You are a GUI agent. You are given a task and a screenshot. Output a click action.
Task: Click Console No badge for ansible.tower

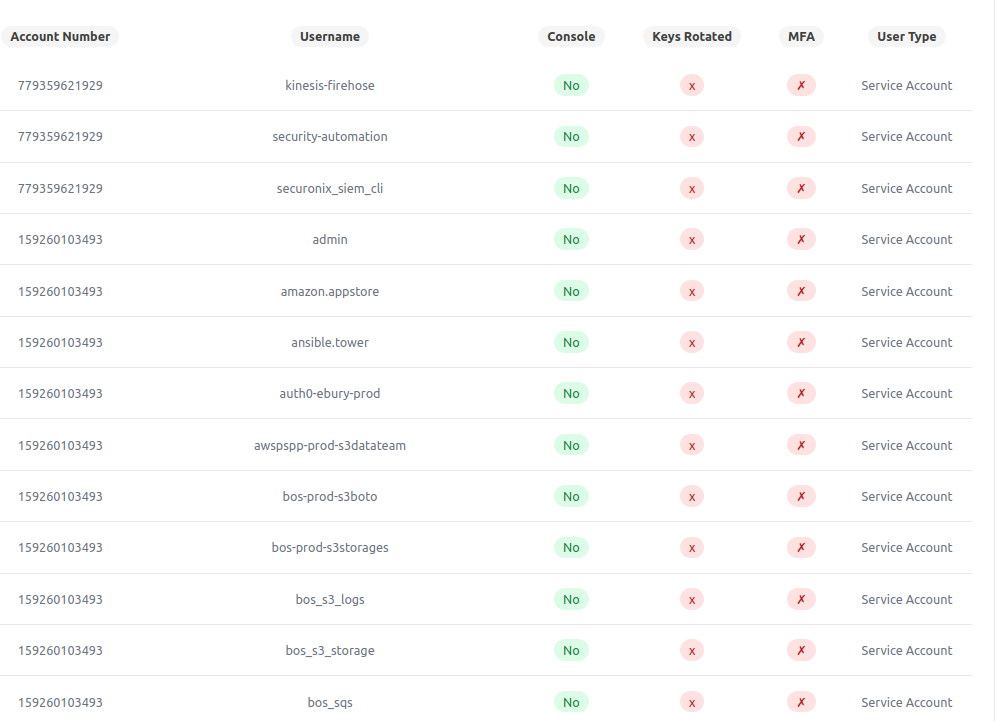coord(571,342)
